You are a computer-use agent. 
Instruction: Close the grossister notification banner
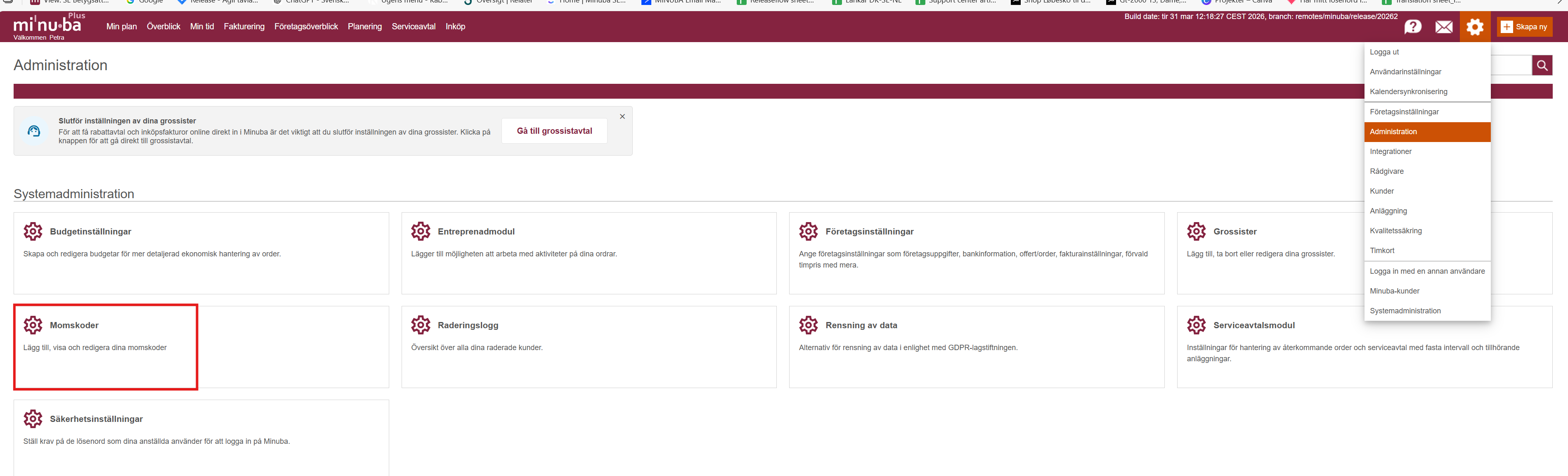click(x=622, y=116)
